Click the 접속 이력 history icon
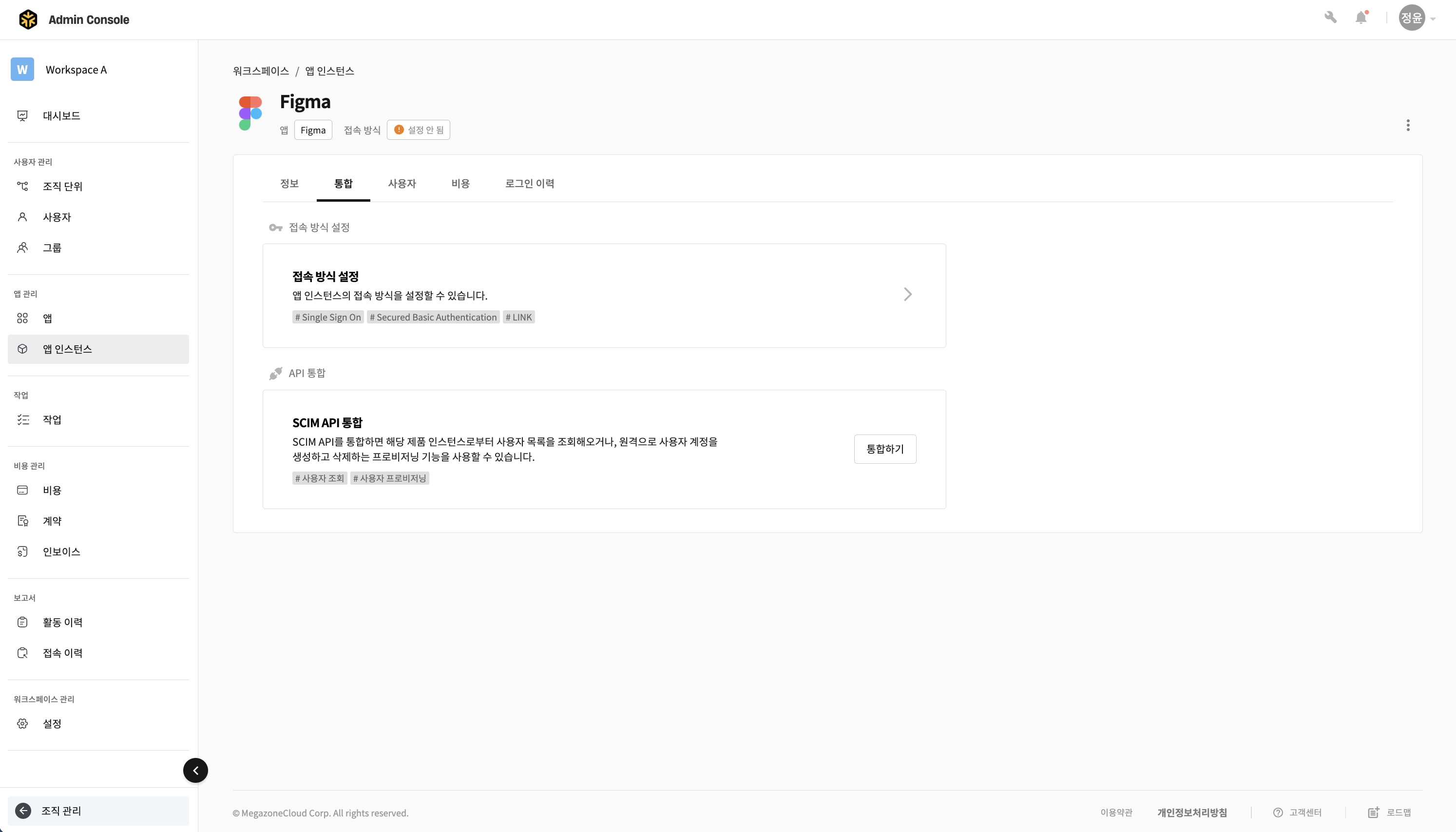Viewport: 1456px width, 832px height. pyautogui.click(x=22, y=653)
